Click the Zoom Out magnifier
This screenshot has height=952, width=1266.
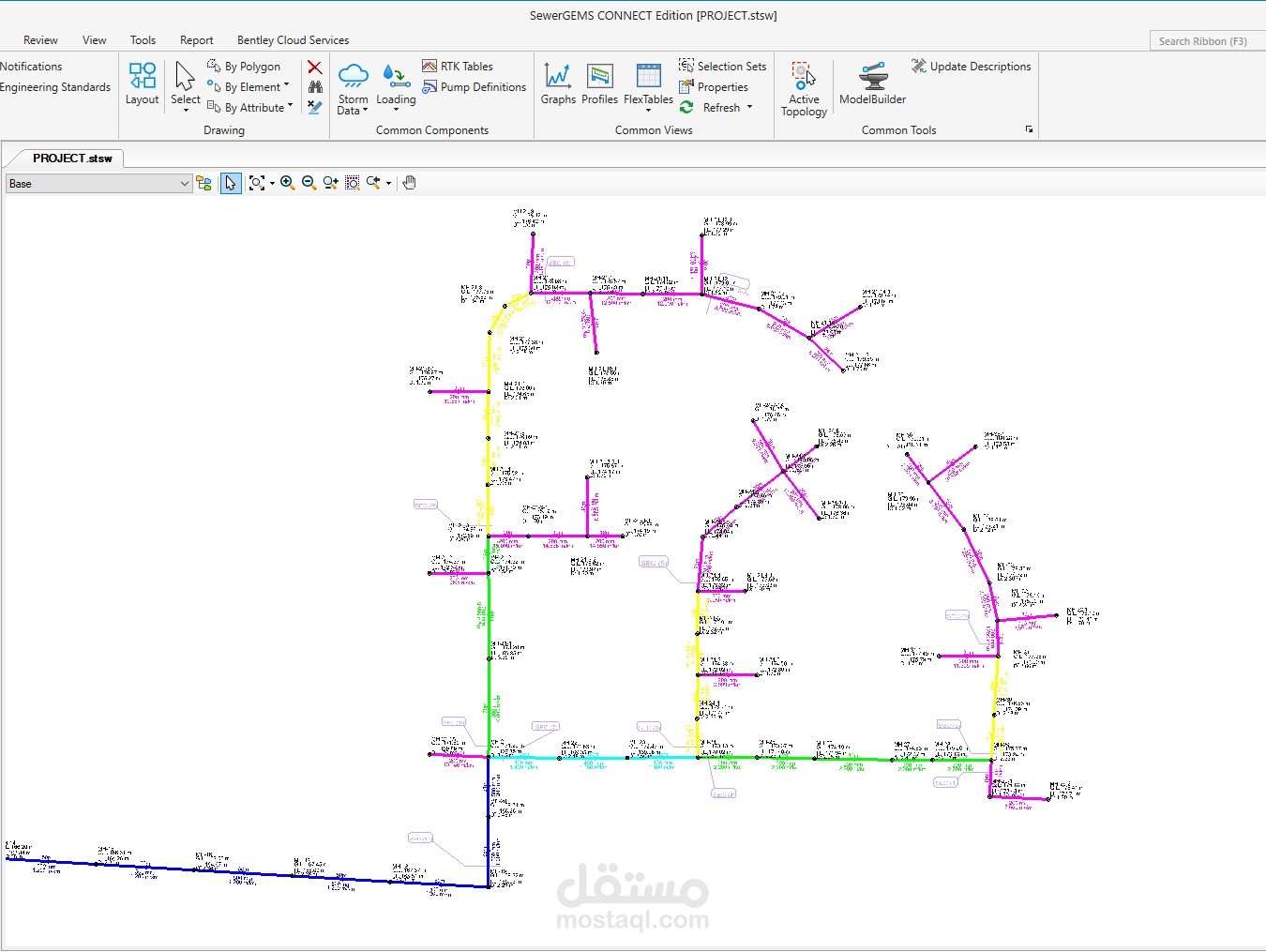click(309, 183)
